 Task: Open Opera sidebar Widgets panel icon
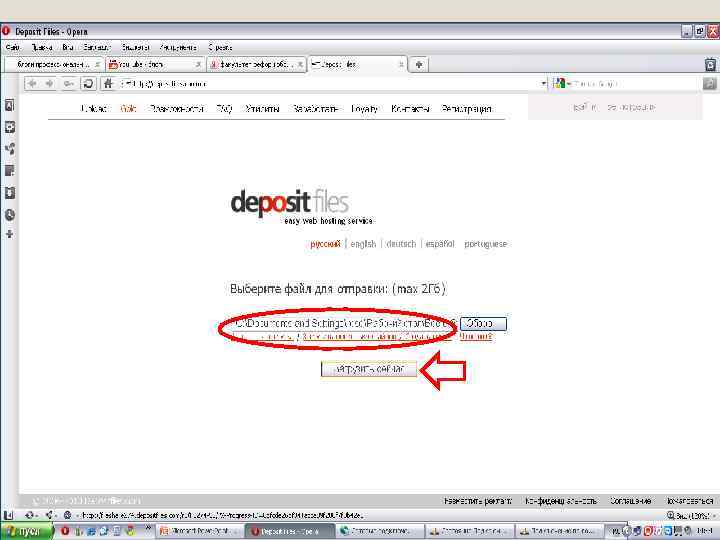[x=10, y=127]
